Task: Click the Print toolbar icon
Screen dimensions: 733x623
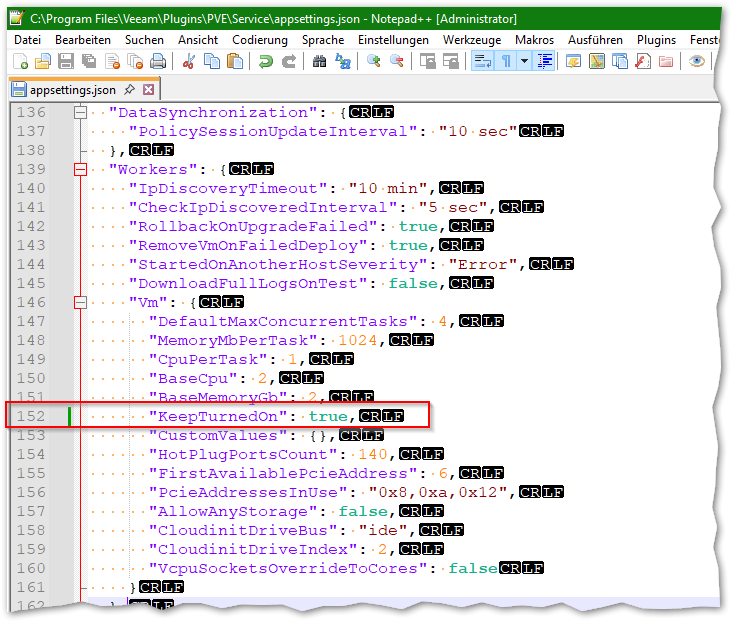Action: tap(158, 62)
